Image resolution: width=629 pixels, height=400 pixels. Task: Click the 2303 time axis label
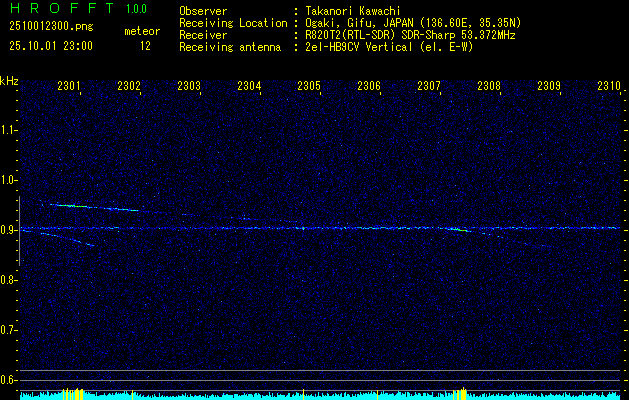pos(189,87)
